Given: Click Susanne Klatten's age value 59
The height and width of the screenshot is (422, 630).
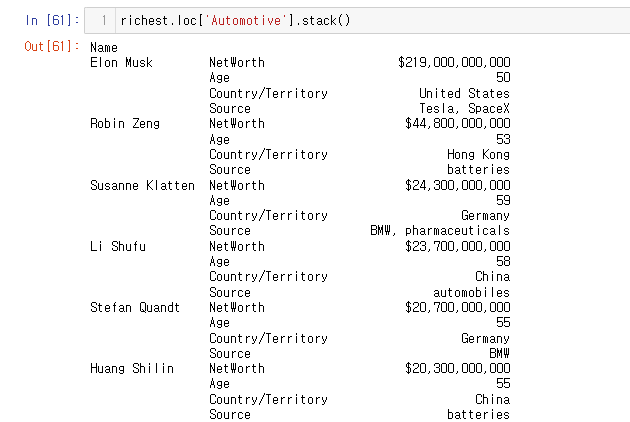Looking at the screenshot, I should 503,200.
